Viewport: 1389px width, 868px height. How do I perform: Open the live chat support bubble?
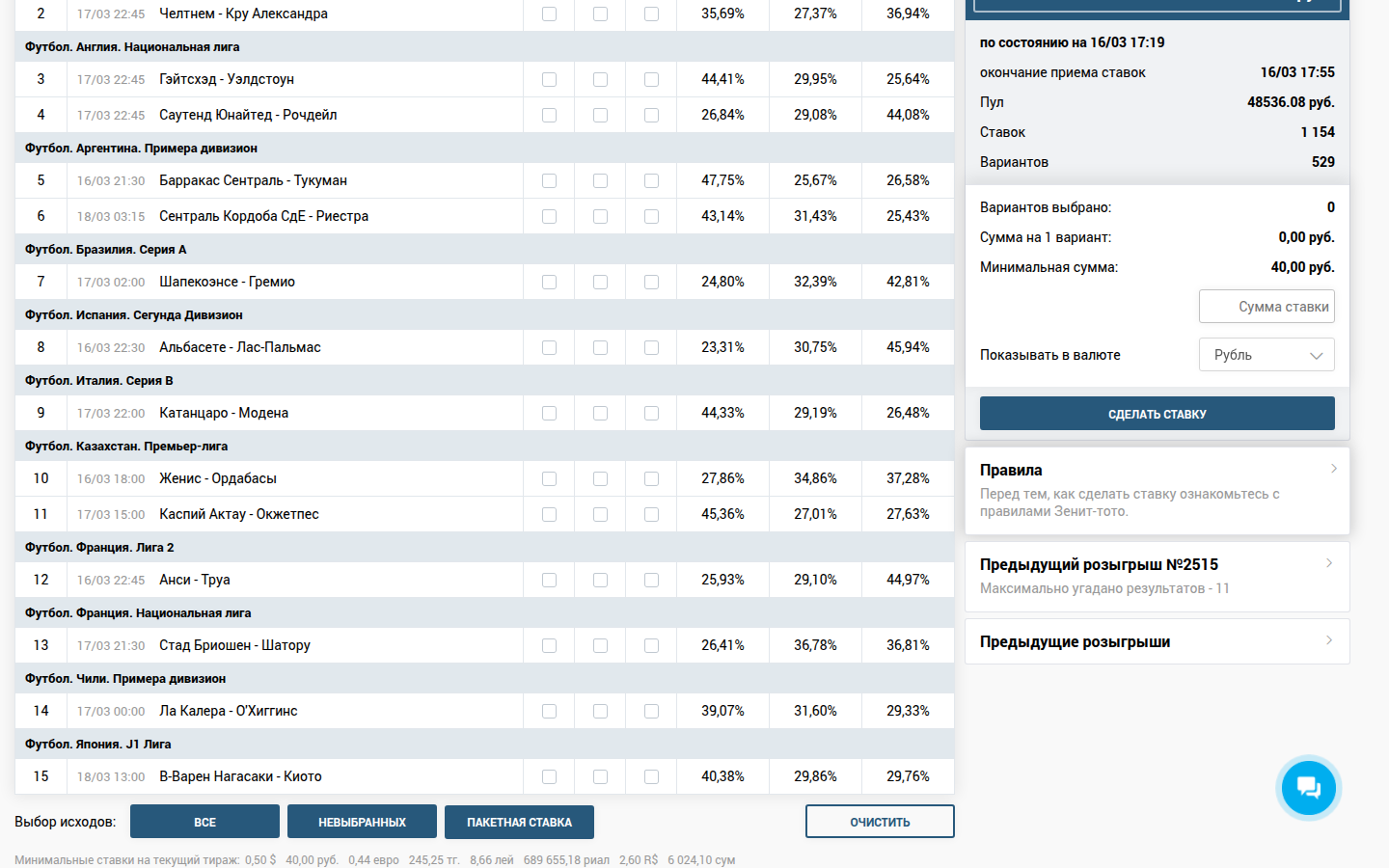click(x=1309, y=787)
